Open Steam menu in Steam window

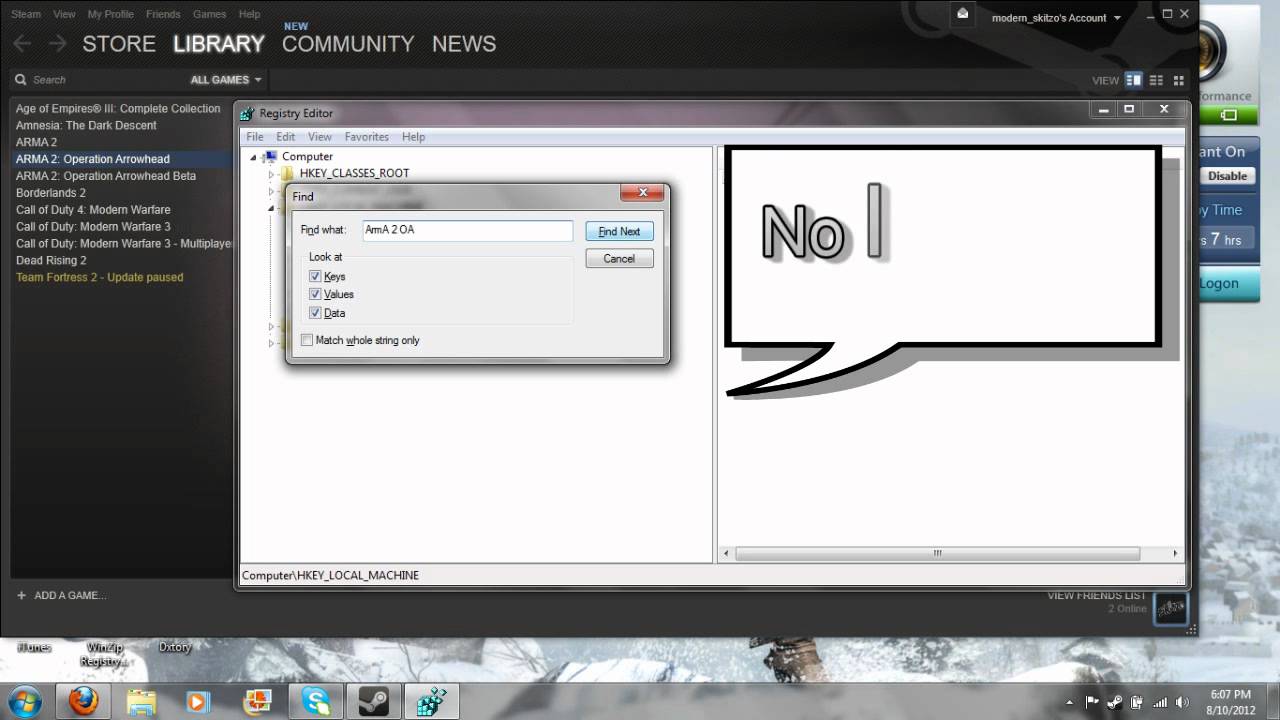[26, 14]
